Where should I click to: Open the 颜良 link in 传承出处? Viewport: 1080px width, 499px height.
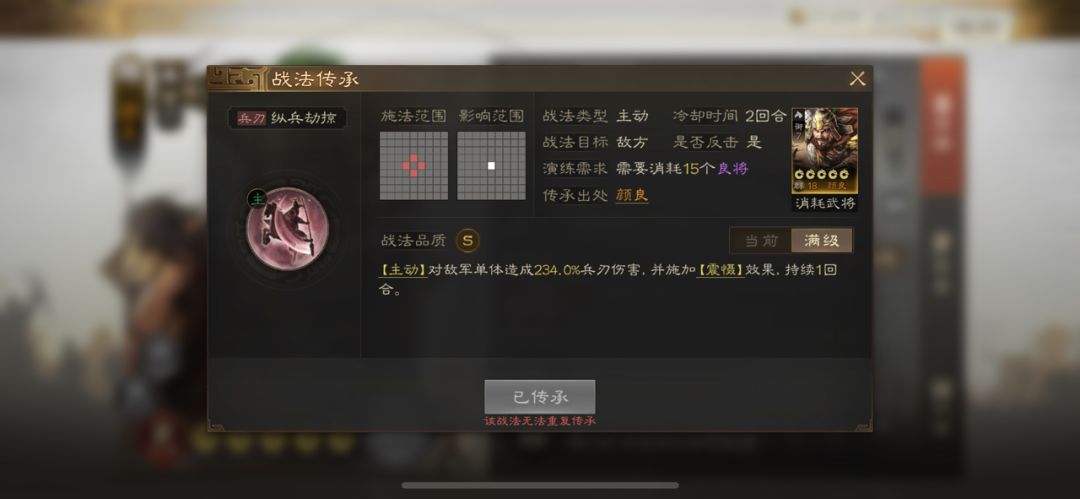(632, 196)
